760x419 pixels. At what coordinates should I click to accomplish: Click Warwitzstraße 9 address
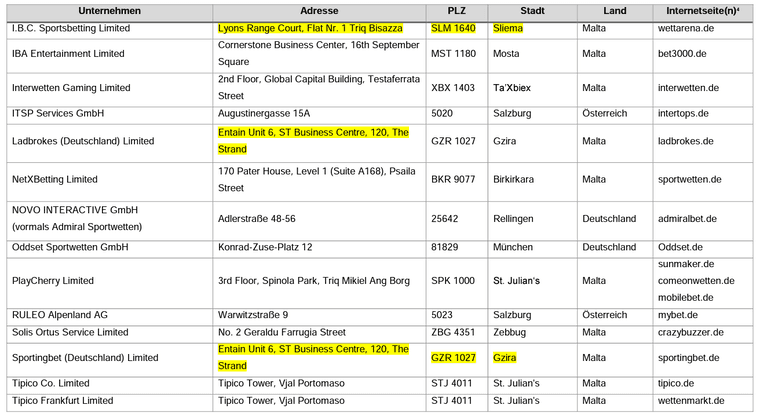point(253,315)
